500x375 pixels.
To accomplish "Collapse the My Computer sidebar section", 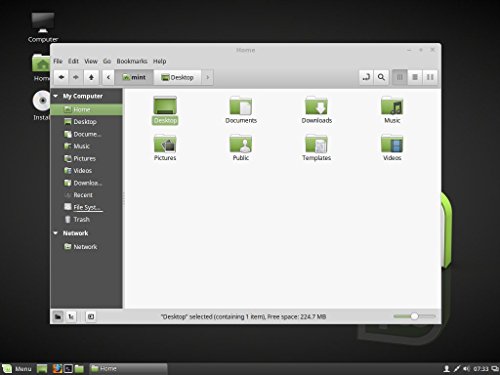I will click(x=56, y=96).
